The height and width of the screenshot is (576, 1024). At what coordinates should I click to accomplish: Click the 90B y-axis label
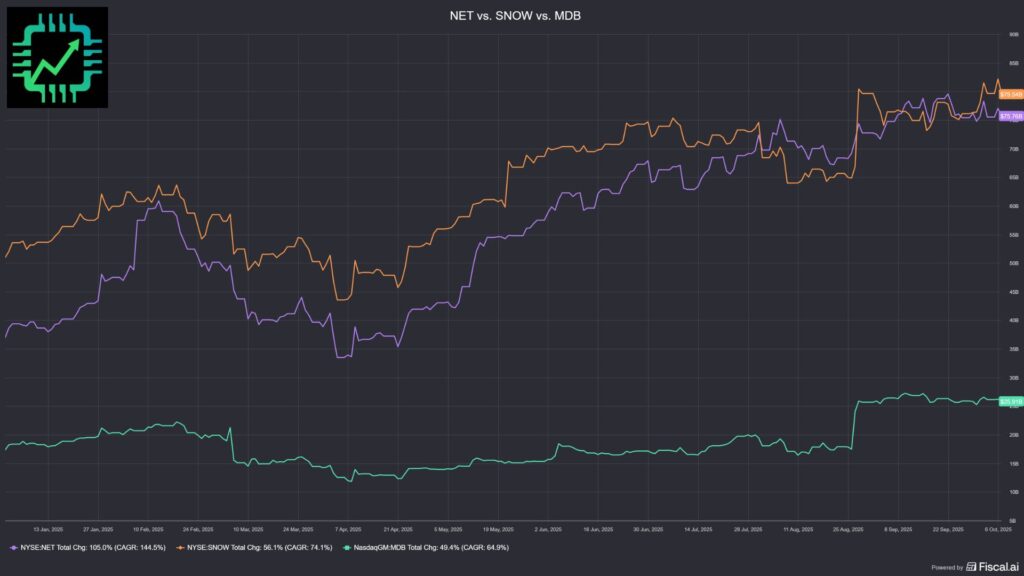pos(1012,35)
